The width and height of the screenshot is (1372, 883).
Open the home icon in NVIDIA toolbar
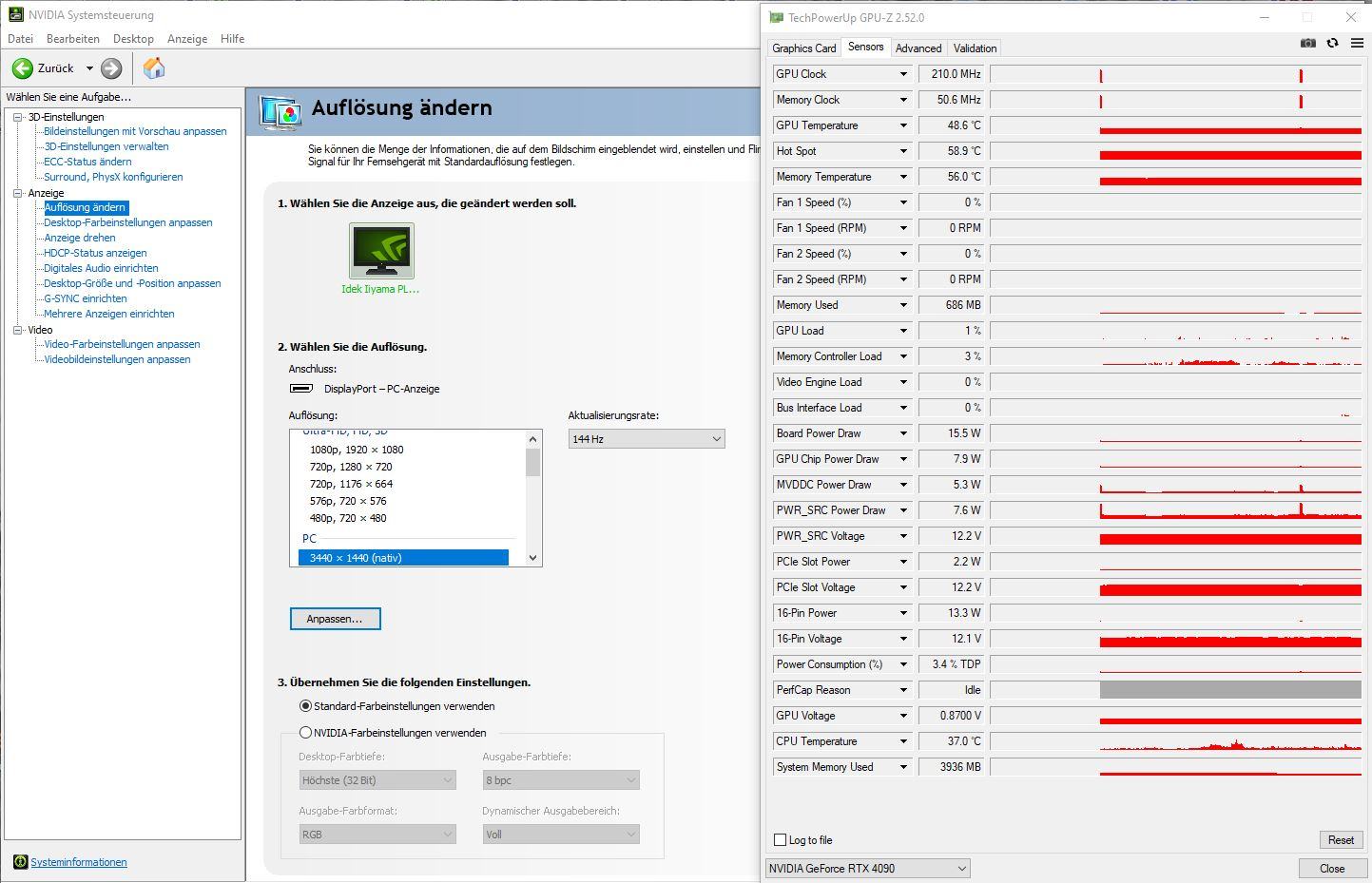coord(154,67)
